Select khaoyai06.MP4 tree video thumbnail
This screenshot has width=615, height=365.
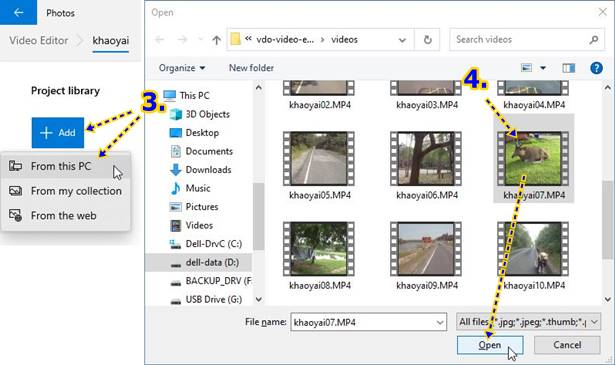[x=426, y=159]
